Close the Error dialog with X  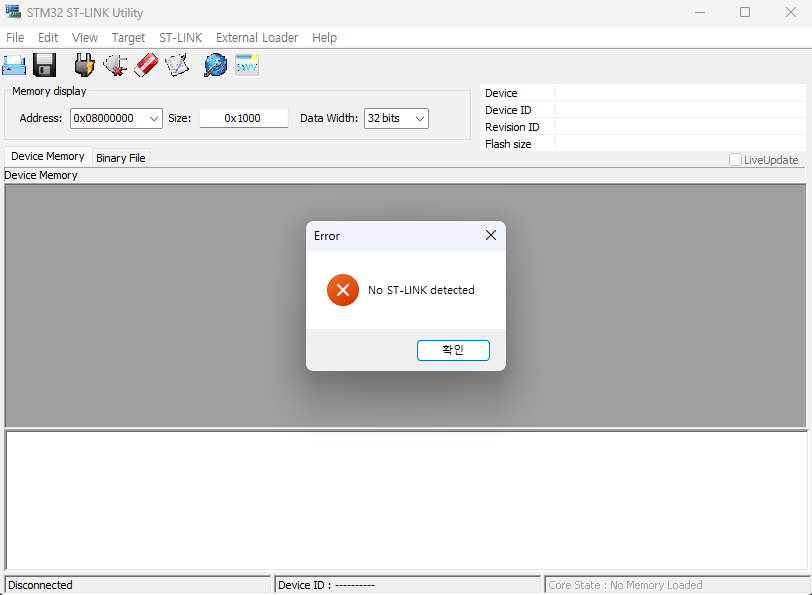491,235
